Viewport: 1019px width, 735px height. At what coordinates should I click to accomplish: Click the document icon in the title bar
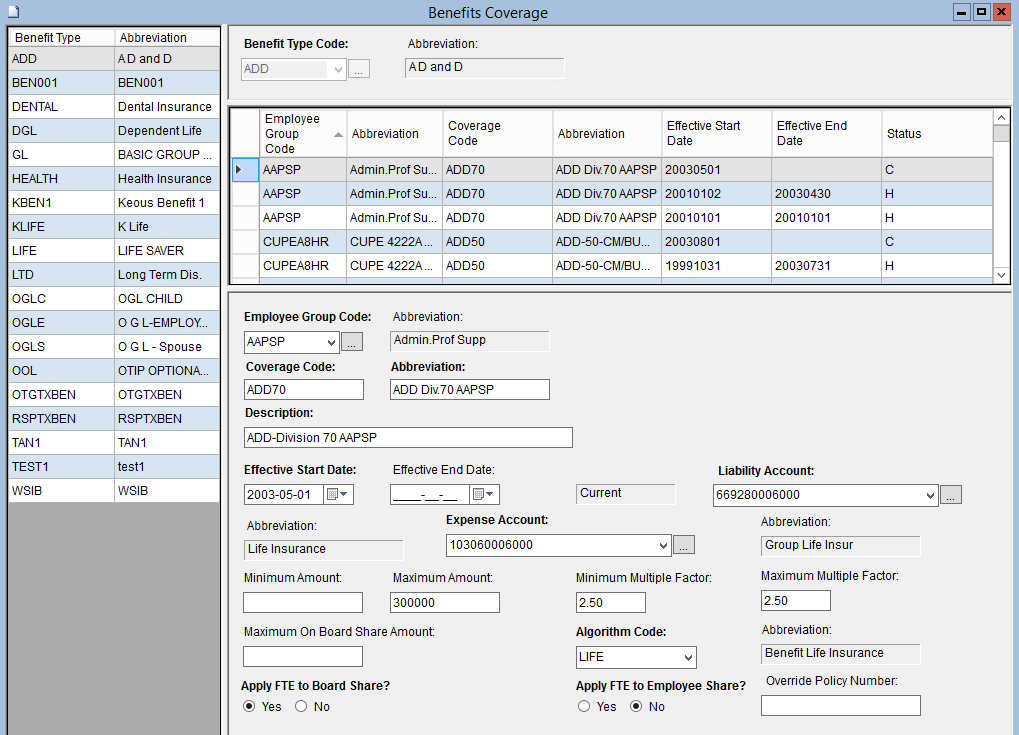pos(14,12)
